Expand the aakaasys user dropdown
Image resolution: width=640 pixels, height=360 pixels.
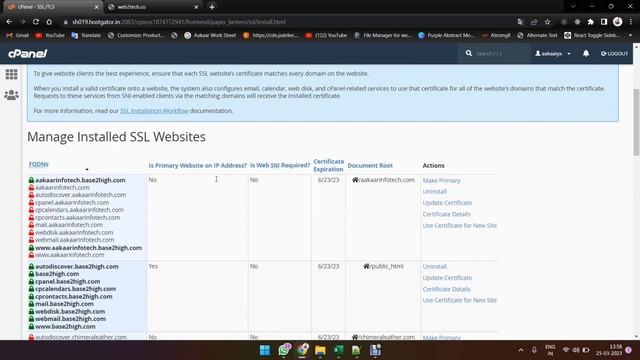553,53
